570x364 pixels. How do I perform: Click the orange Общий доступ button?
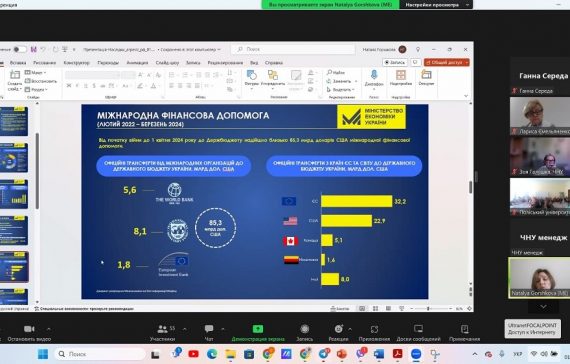(447, 63)
